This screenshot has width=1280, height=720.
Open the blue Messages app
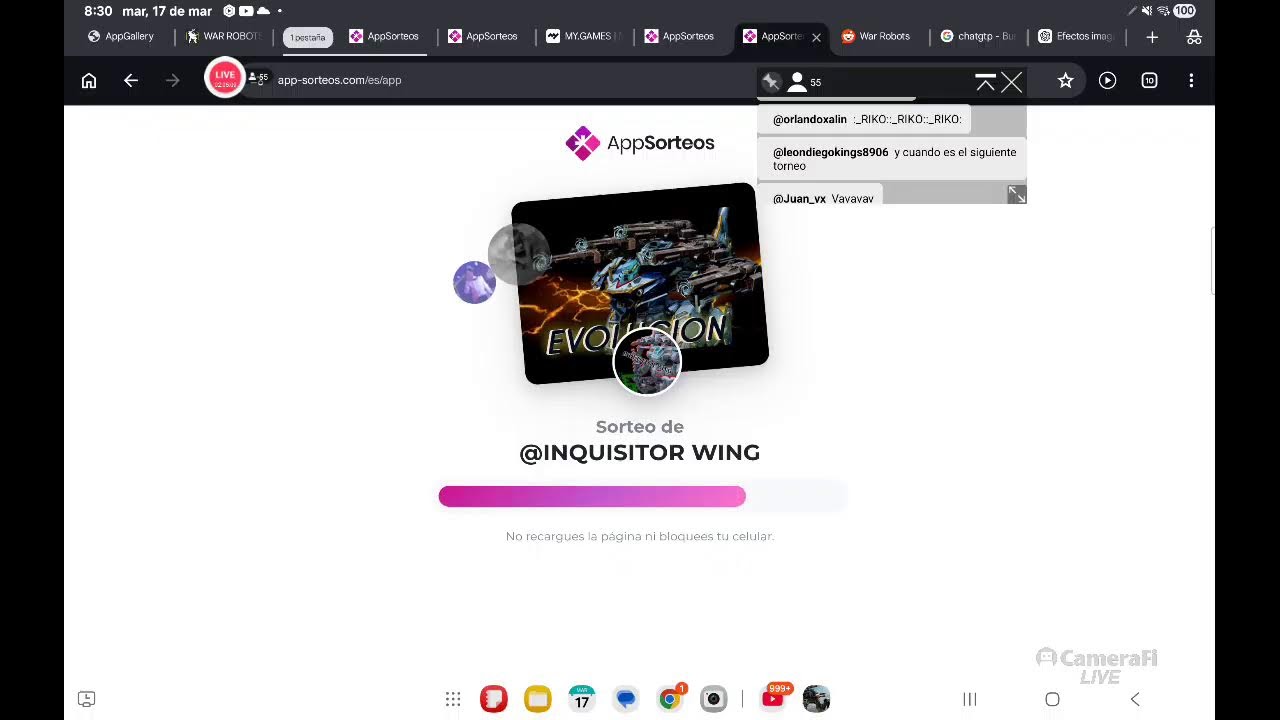click(626, 699)
